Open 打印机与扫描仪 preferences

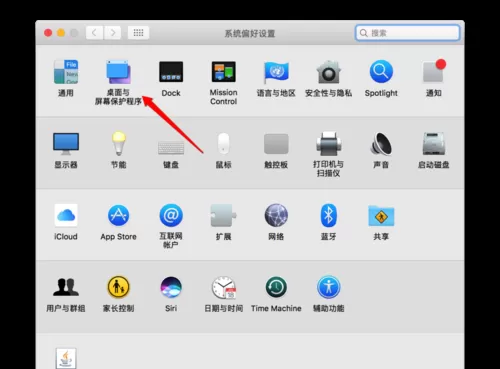click(329, 144)
